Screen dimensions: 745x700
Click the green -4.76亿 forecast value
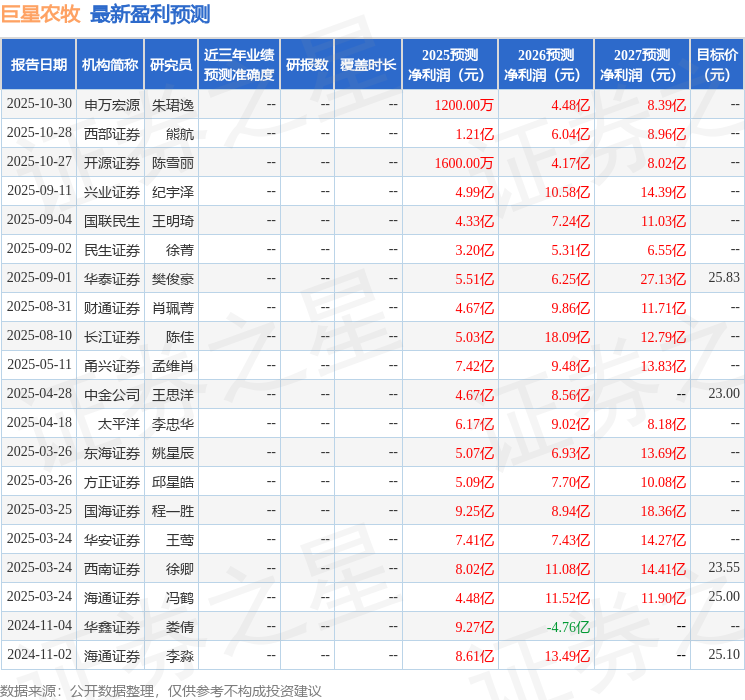click(568, 627)
